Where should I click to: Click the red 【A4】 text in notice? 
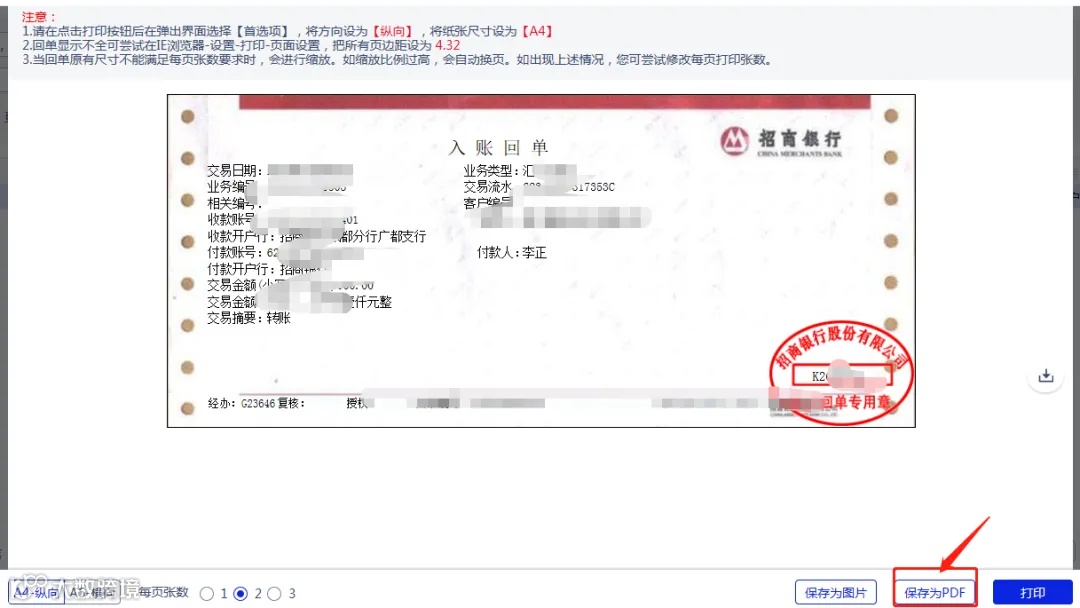pos(537,31)
